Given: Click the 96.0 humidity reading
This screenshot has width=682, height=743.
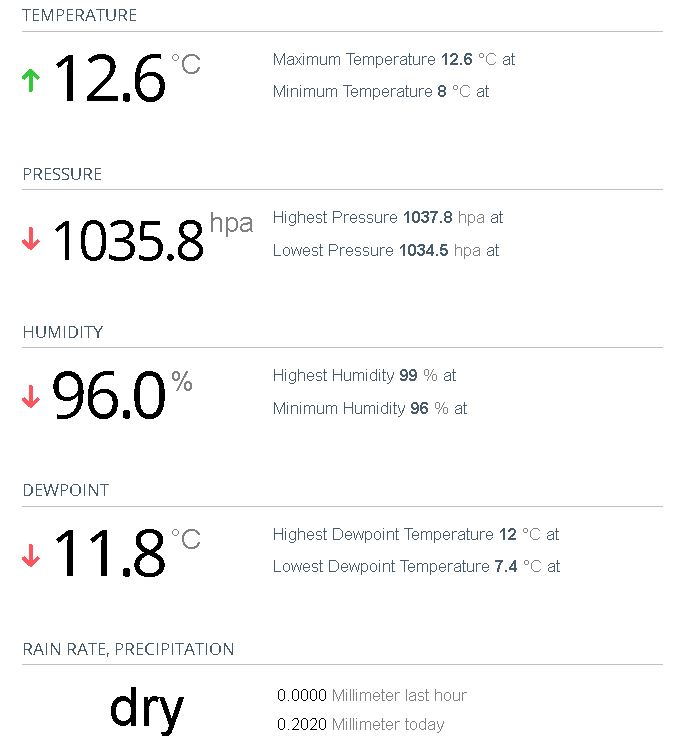Looking at the screenshot, I should pyautogui.click(x=108, y=397).
